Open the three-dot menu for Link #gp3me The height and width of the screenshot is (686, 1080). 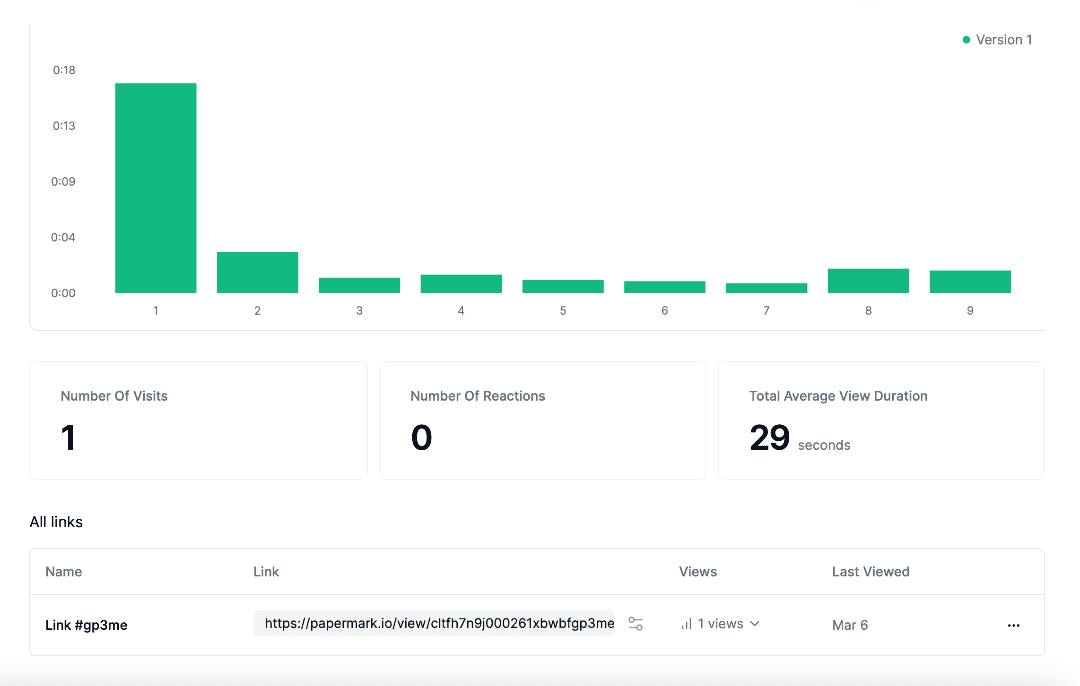point(1013,625)
